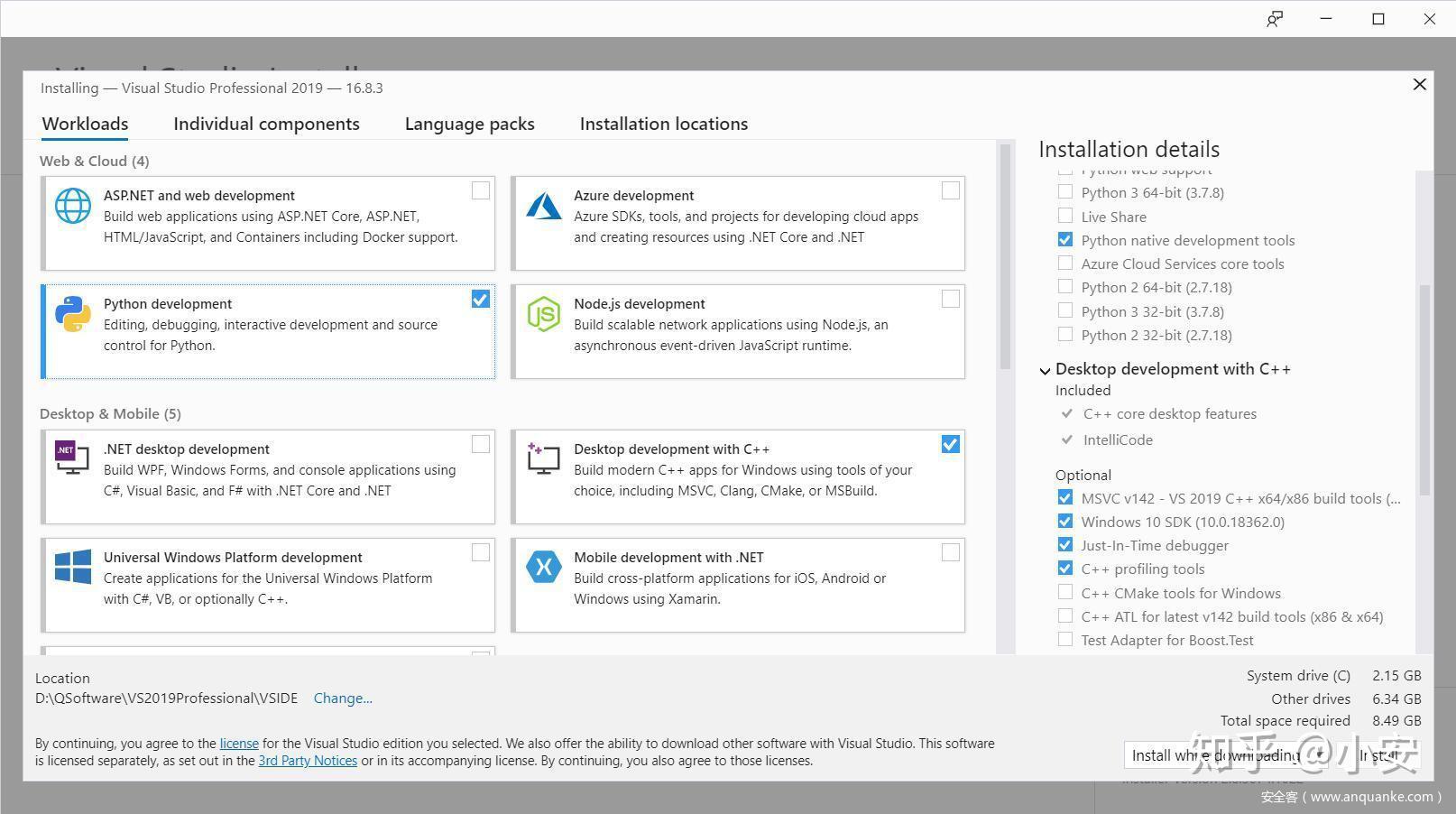Click the Python development logo icon

[73, 314]
